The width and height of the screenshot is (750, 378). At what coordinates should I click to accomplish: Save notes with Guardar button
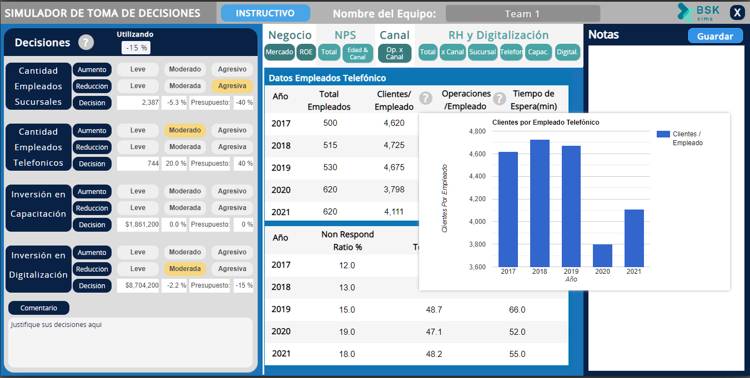(715, 36)
